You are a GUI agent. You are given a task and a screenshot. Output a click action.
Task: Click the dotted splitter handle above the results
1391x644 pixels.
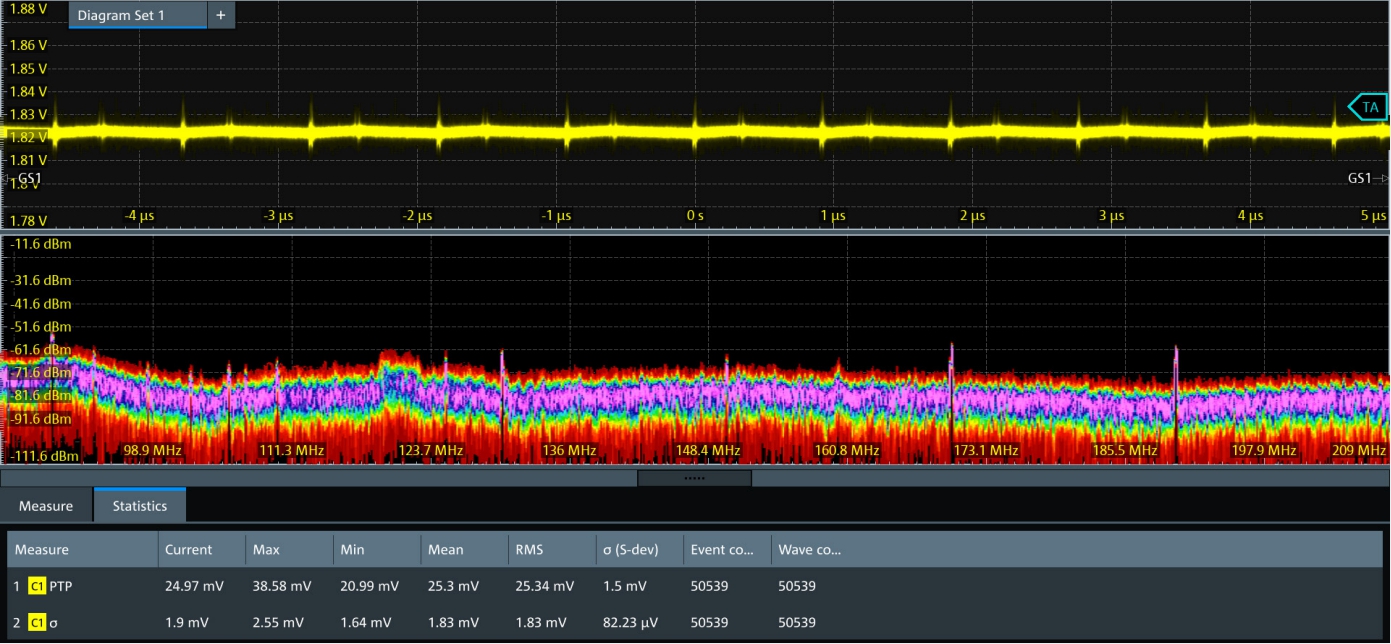click(x=694, y=478)
